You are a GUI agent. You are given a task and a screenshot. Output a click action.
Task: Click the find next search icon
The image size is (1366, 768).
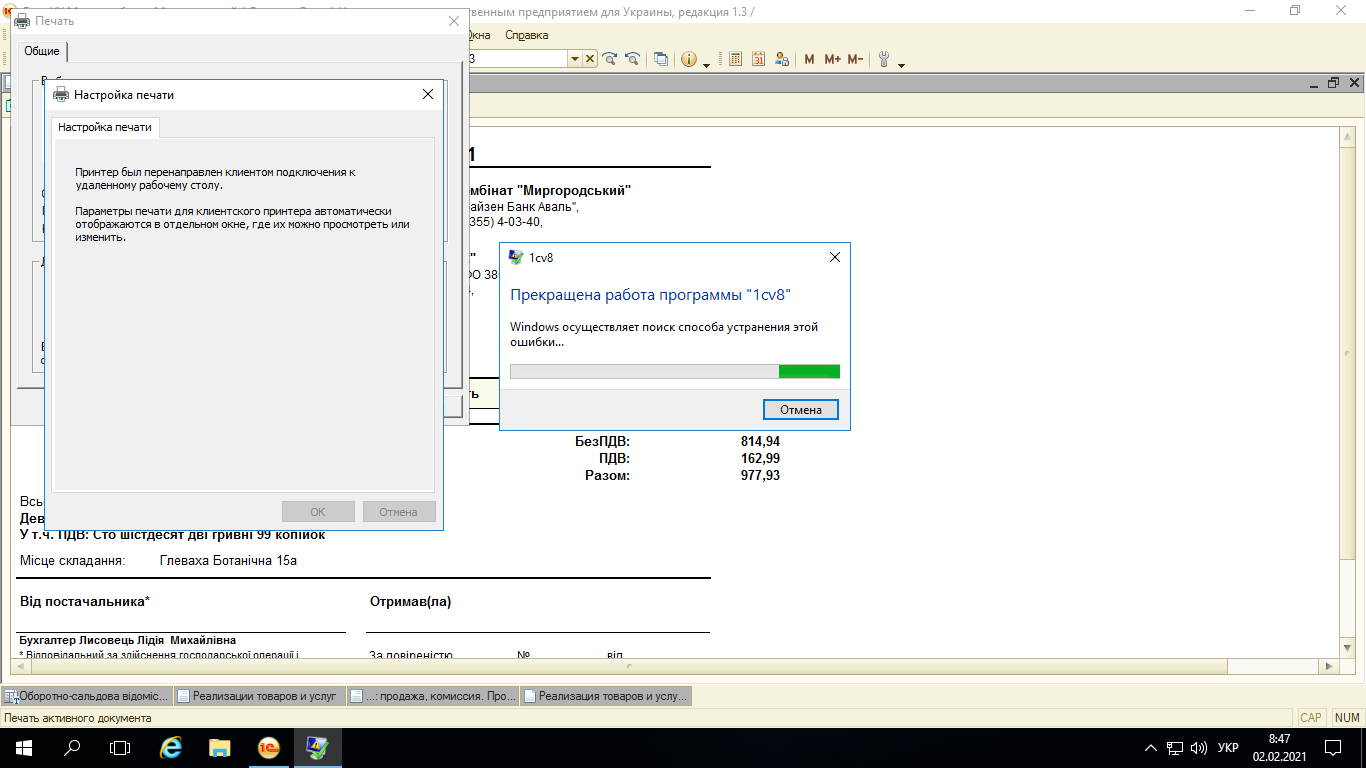tap(609, 59)
